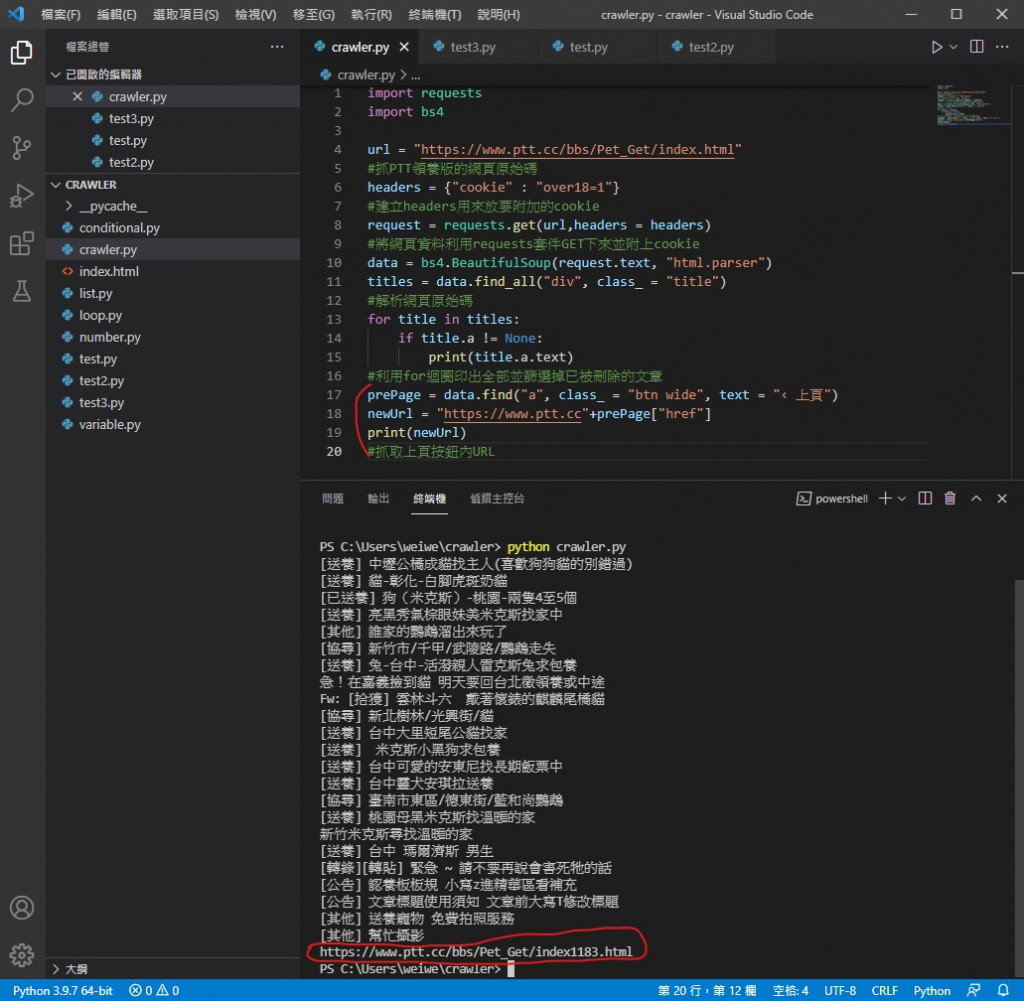The height and width of the screenshot is (1001, 1024).
Task: Click the errors and warnings status indicator
Action: [x=154, y=991]
